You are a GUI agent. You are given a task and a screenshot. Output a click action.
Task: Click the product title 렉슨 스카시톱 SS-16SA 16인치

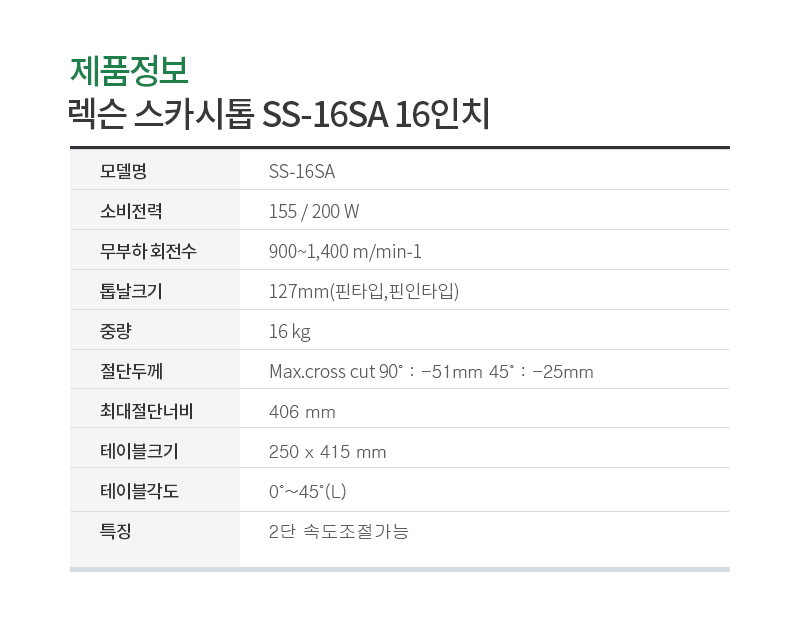coord(279,114)
